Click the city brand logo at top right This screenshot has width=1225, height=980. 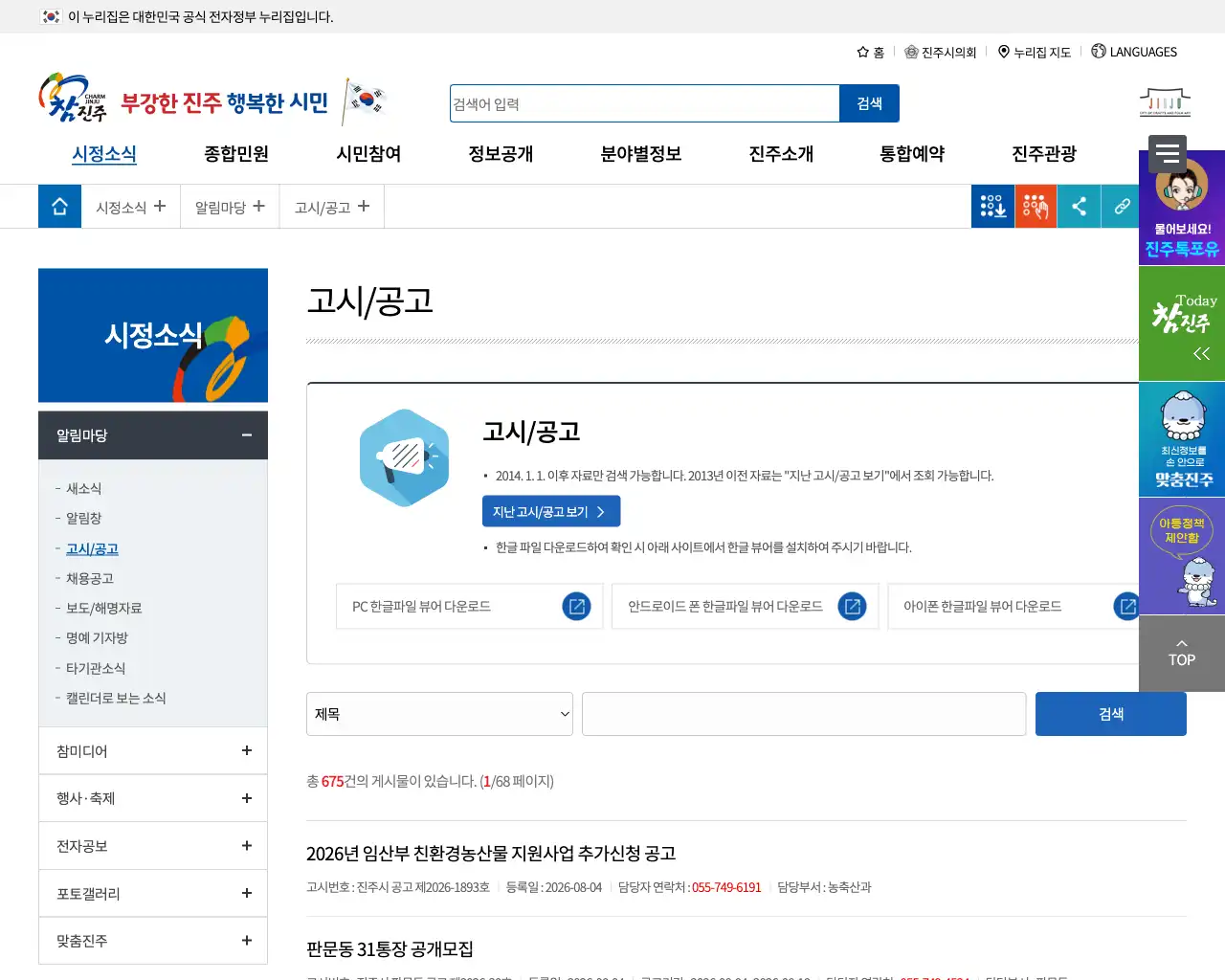1165,102
